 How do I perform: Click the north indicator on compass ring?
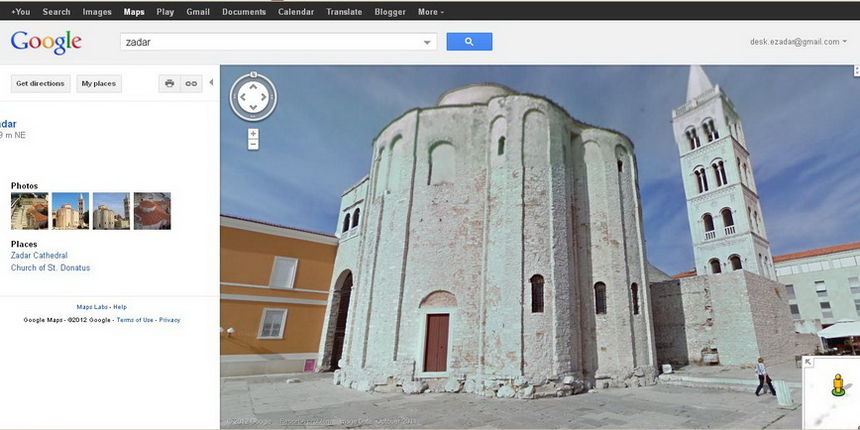253,74
